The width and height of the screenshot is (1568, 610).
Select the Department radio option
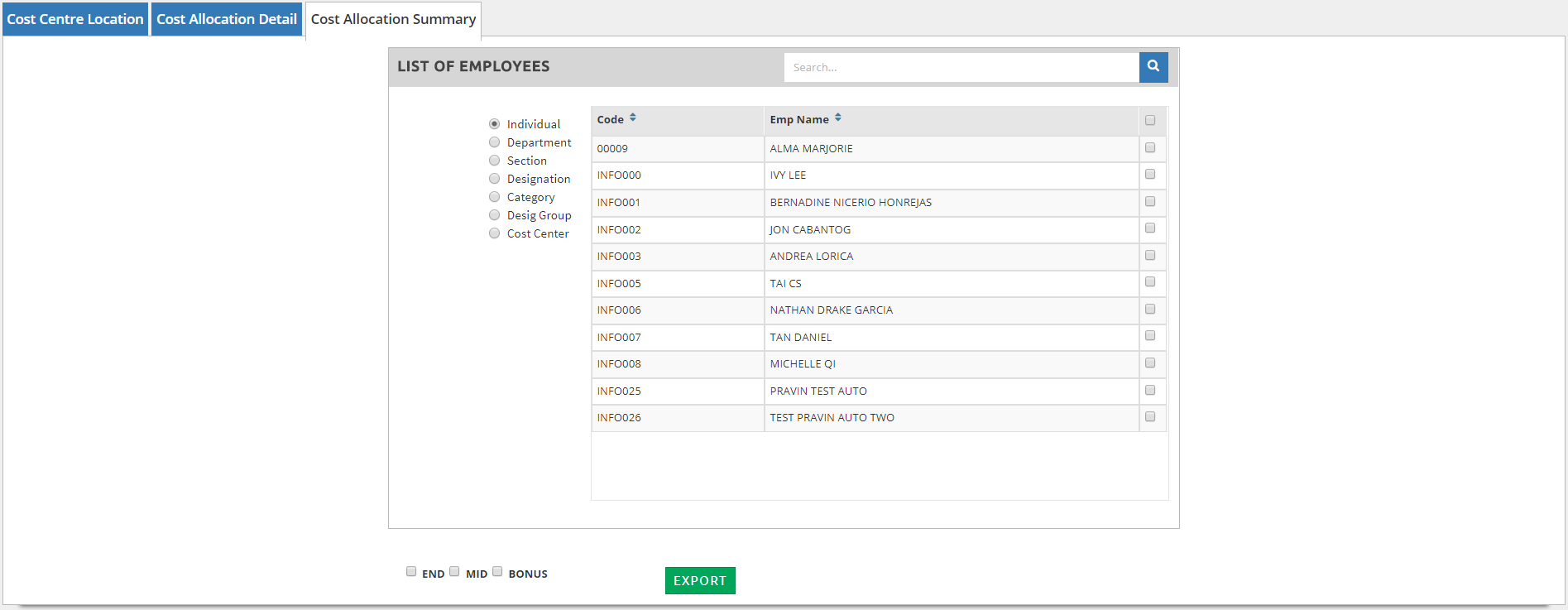[495, 142]
